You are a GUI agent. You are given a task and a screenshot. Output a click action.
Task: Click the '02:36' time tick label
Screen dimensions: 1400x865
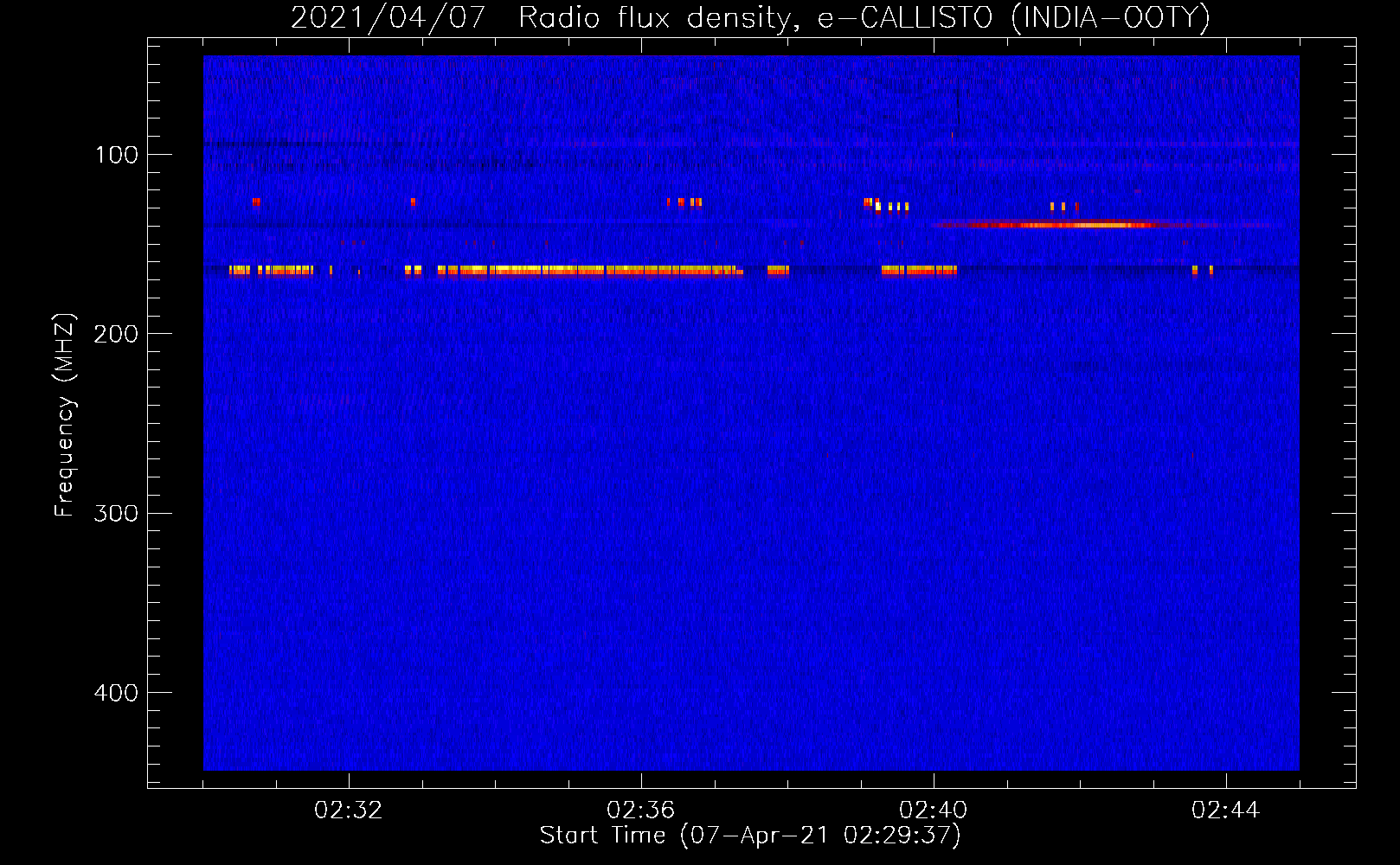[x=641, y=811]
